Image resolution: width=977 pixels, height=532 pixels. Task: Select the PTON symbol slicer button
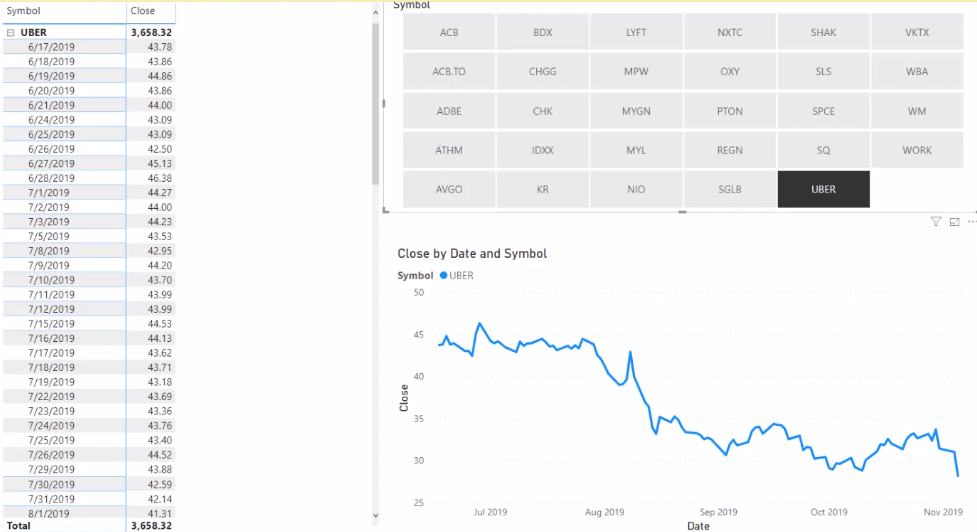(730, 111)
